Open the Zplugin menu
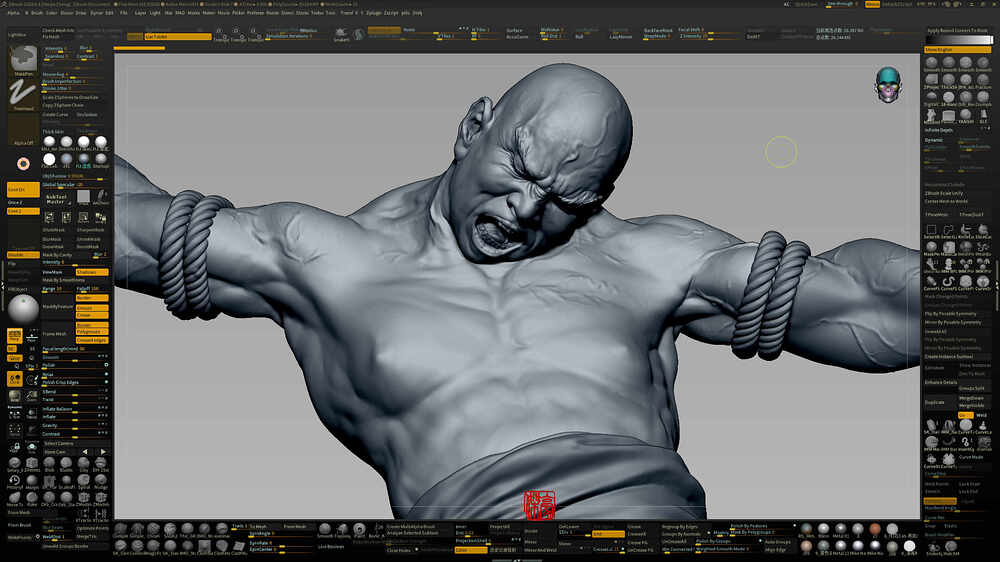The image size is (1000, 562). (x=373, y=13)
